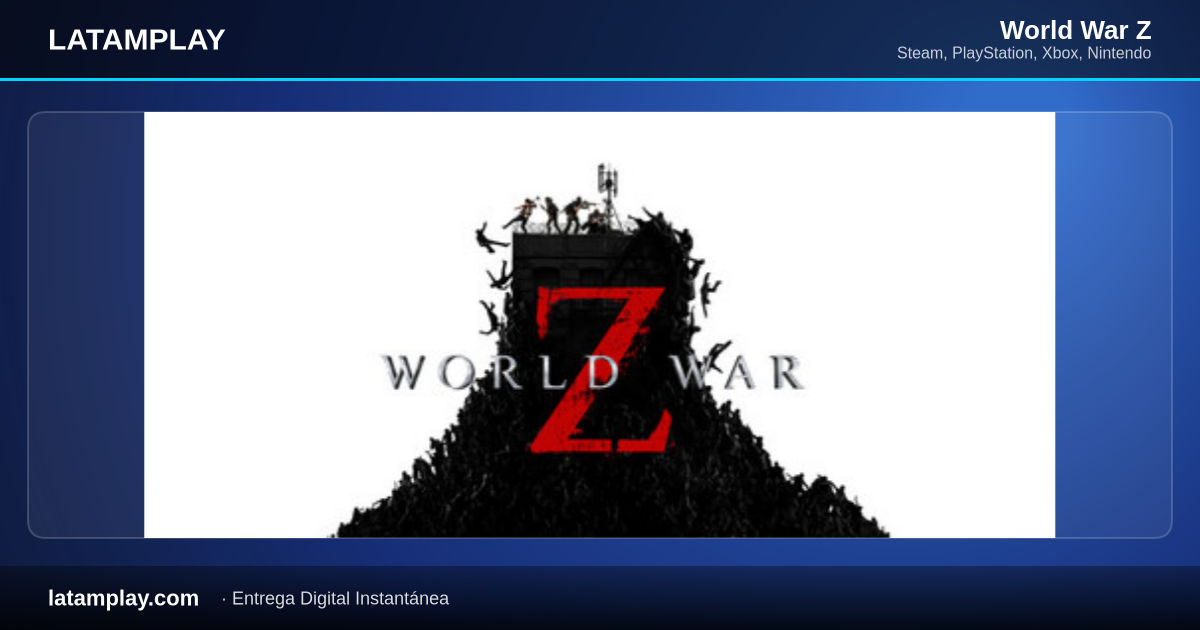Select the platforms text 'Steam, PlayStation, Xbox, Nintendo'
The image size is (1200, 630).
click(1024, 53)
